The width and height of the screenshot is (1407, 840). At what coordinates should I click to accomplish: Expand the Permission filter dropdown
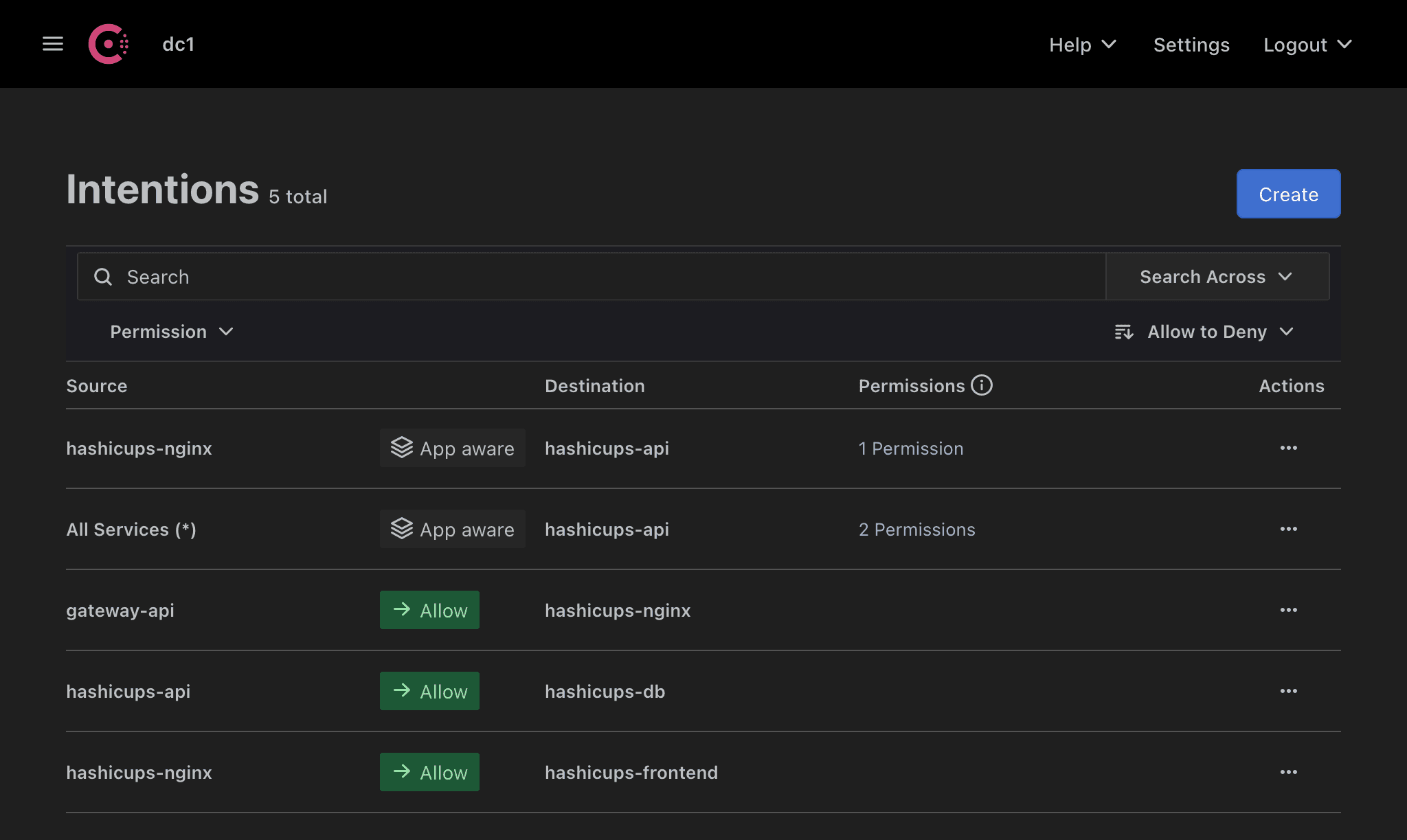[170, 331]
